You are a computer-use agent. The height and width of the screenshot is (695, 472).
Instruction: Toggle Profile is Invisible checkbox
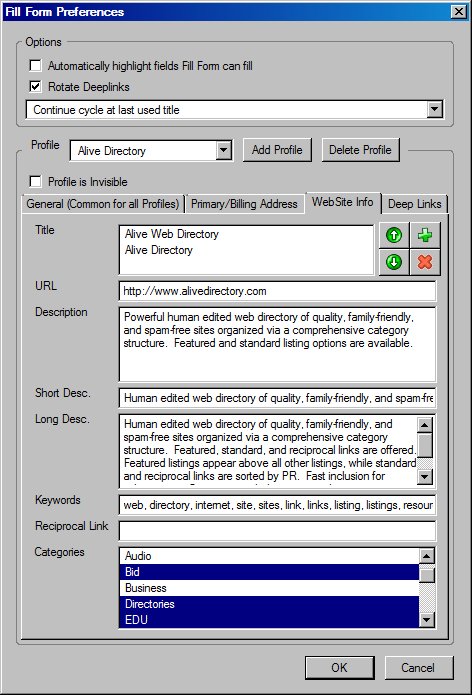[x=35, y=181]
